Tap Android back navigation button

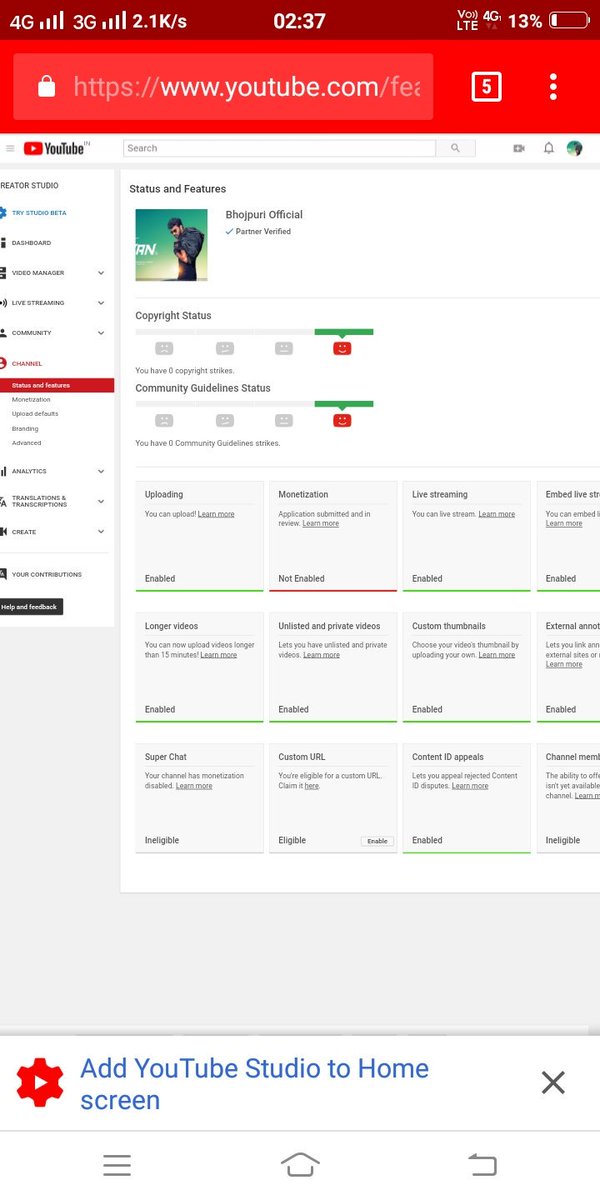[x=482, y=1165]
